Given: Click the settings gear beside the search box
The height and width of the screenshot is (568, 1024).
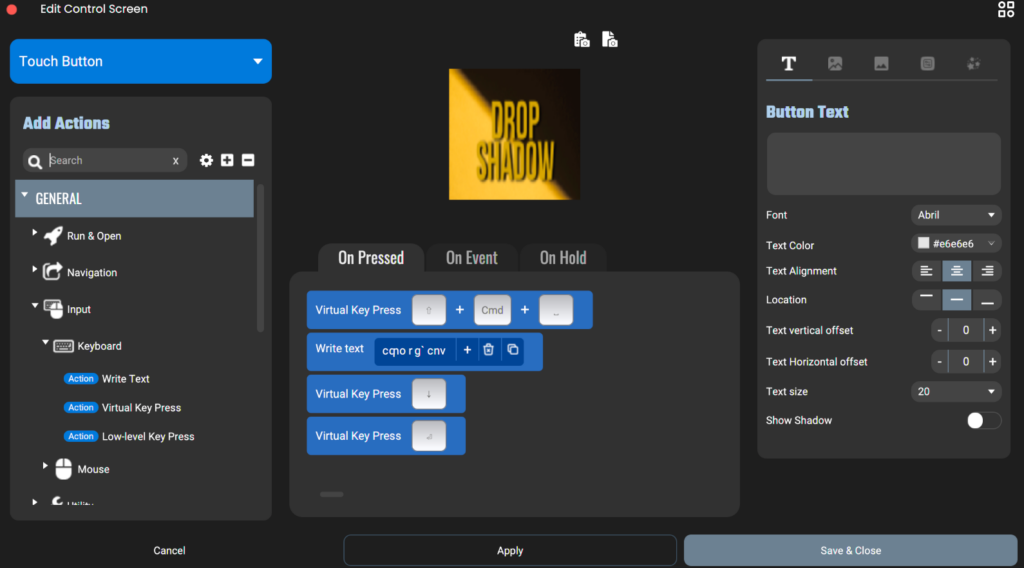Looking at the screenshot, I should click(x=206, y=161).
